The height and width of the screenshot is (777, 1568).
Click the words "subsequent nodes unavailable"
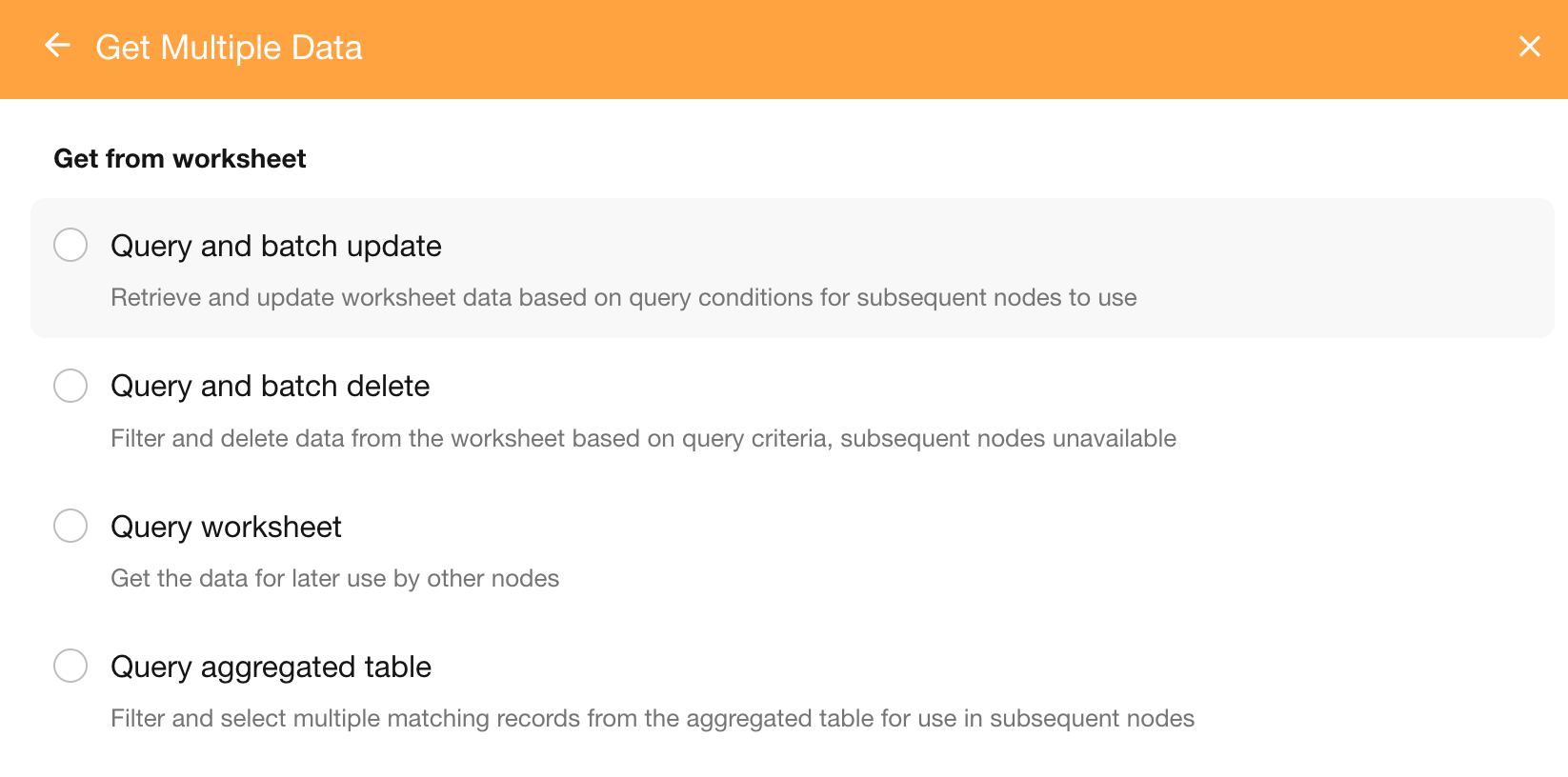1008,439
